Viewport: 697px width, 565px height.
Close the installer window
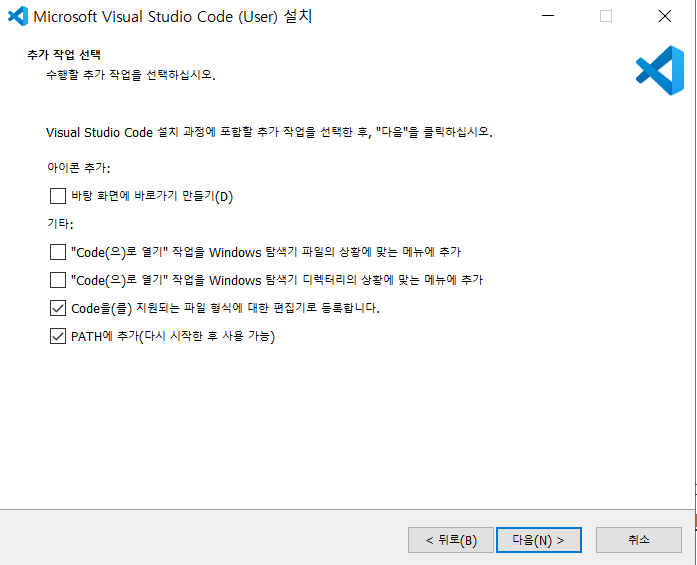pyautogui.click(x=665, y=16)
